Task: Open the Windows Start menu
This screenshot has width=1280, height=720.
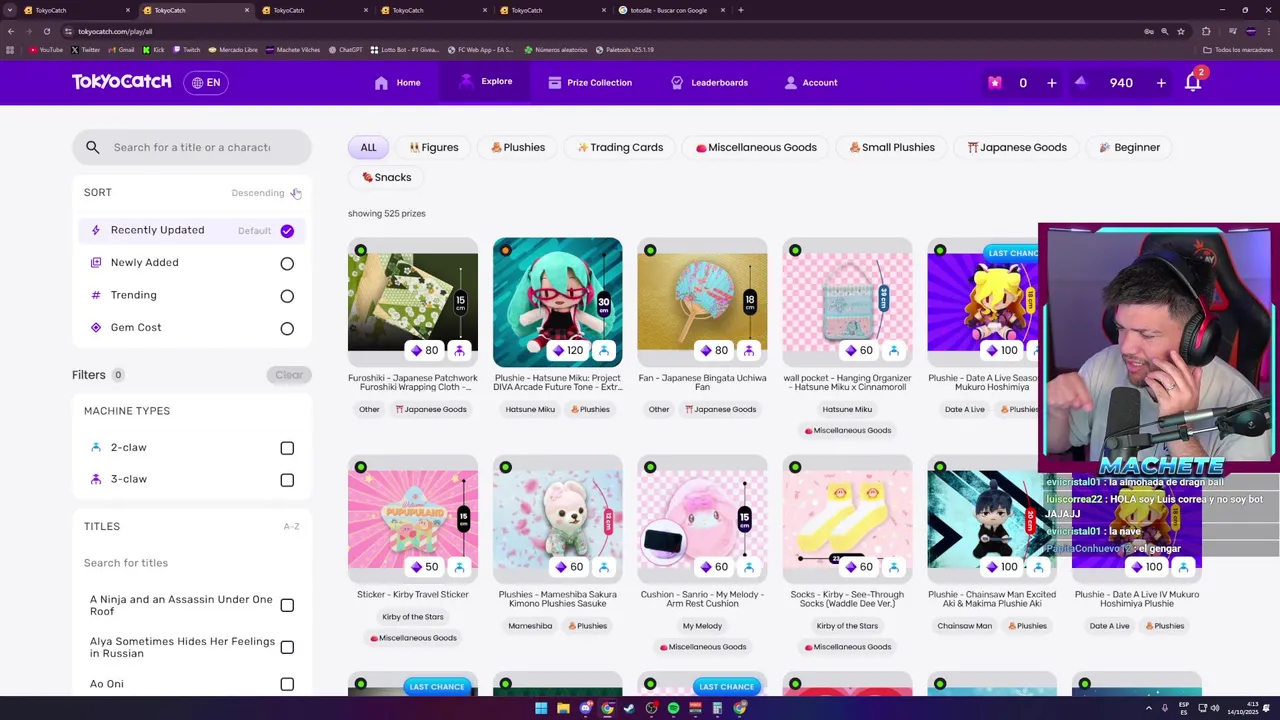Action: tap(541, 708)
